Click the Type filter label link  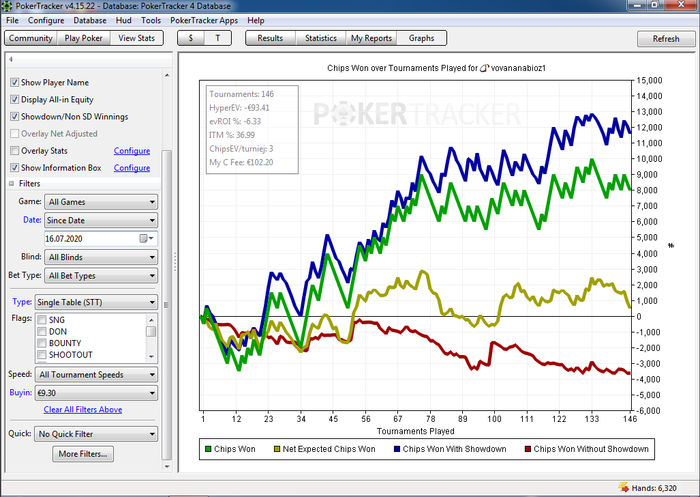point(21,302)
